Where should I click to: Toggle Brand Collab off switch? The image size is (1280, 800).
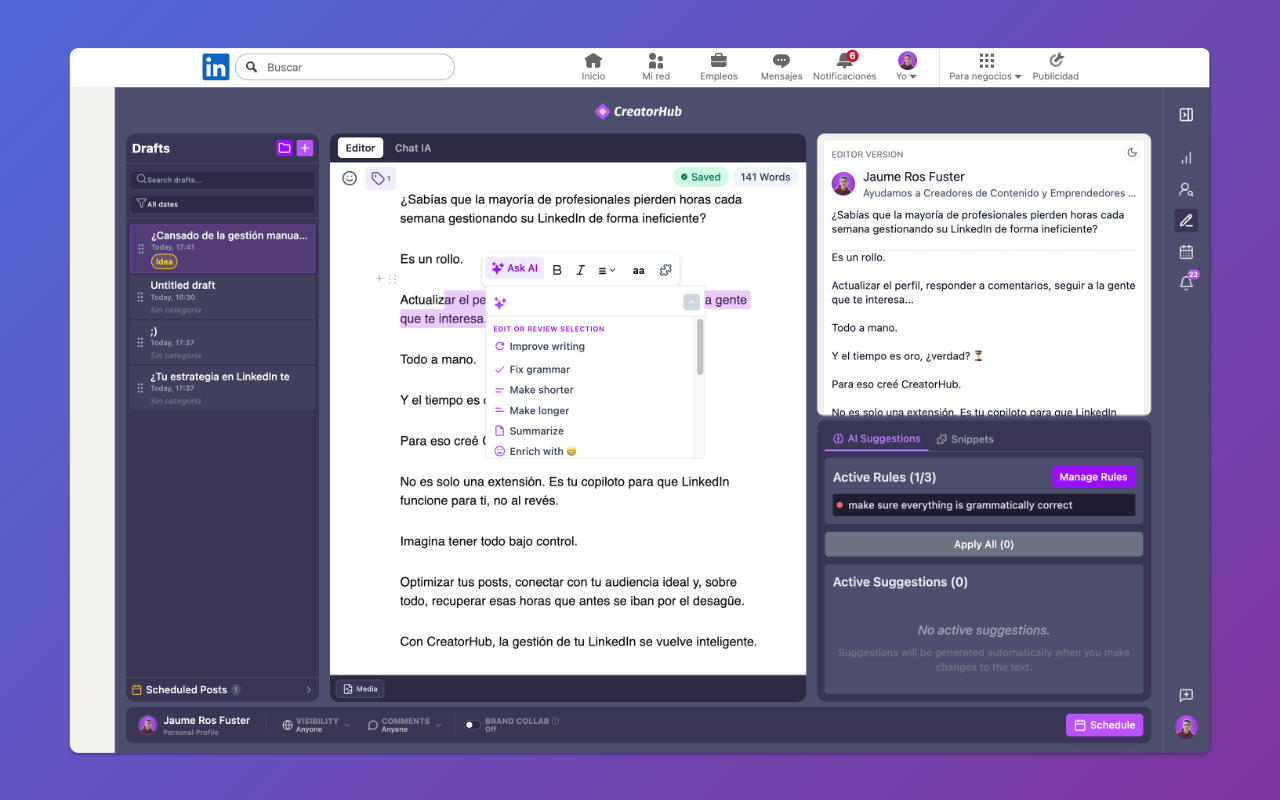470,723
